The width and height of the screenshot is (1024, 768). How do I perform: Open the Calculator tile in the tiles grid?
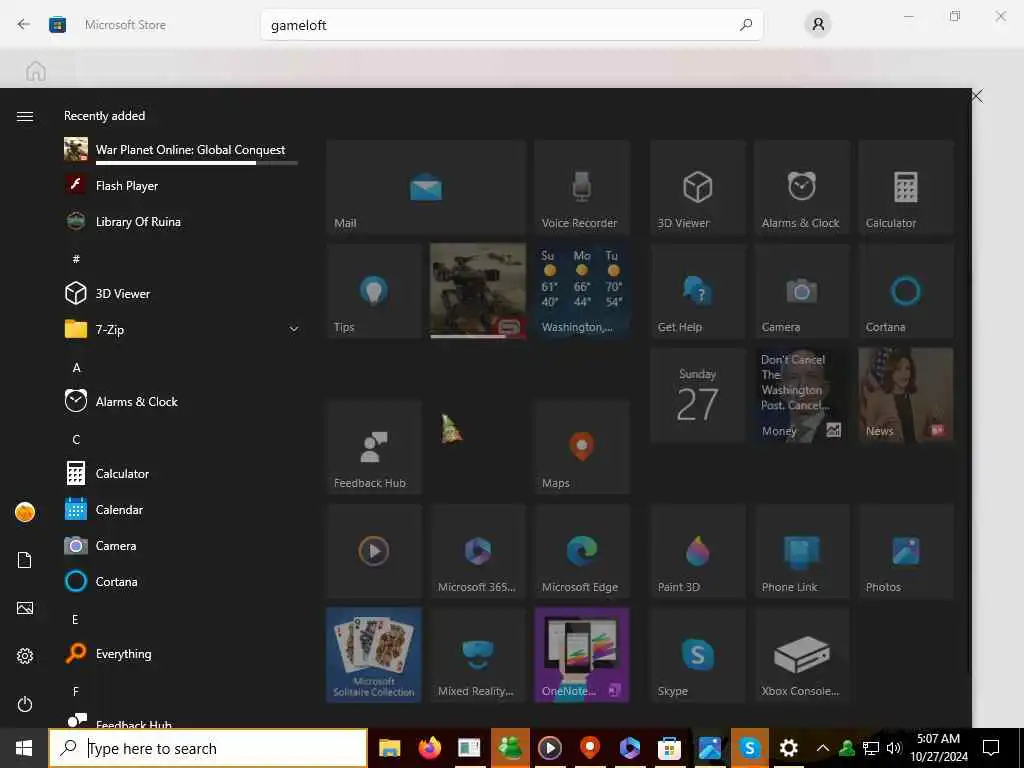coord(906,187)
